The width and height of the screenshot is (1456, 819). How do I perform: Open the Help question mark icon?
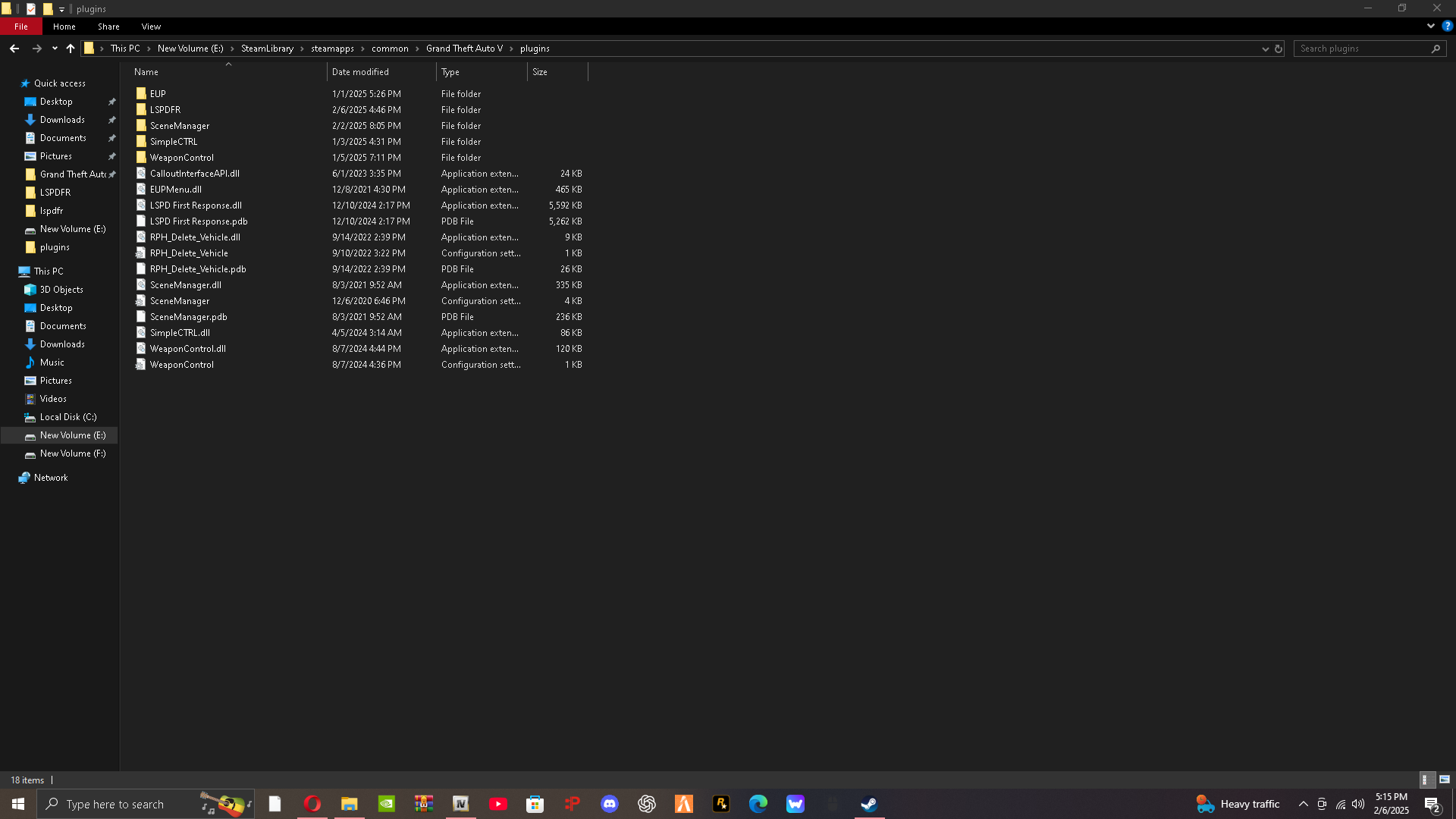[1447, 26]
